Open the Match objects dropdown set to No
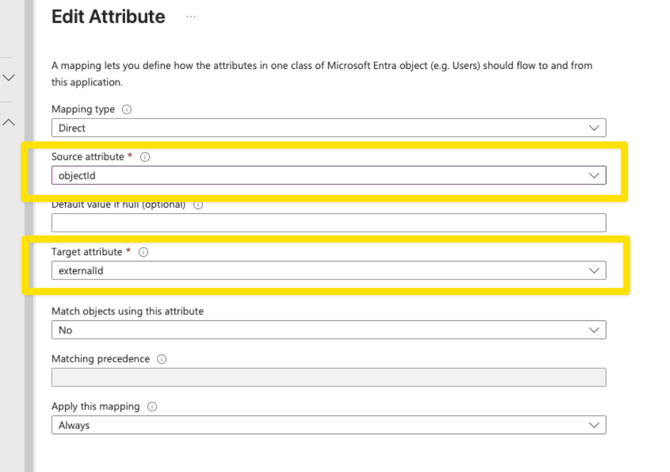Viewport: 670px width, 472px height. click(328, 330)
